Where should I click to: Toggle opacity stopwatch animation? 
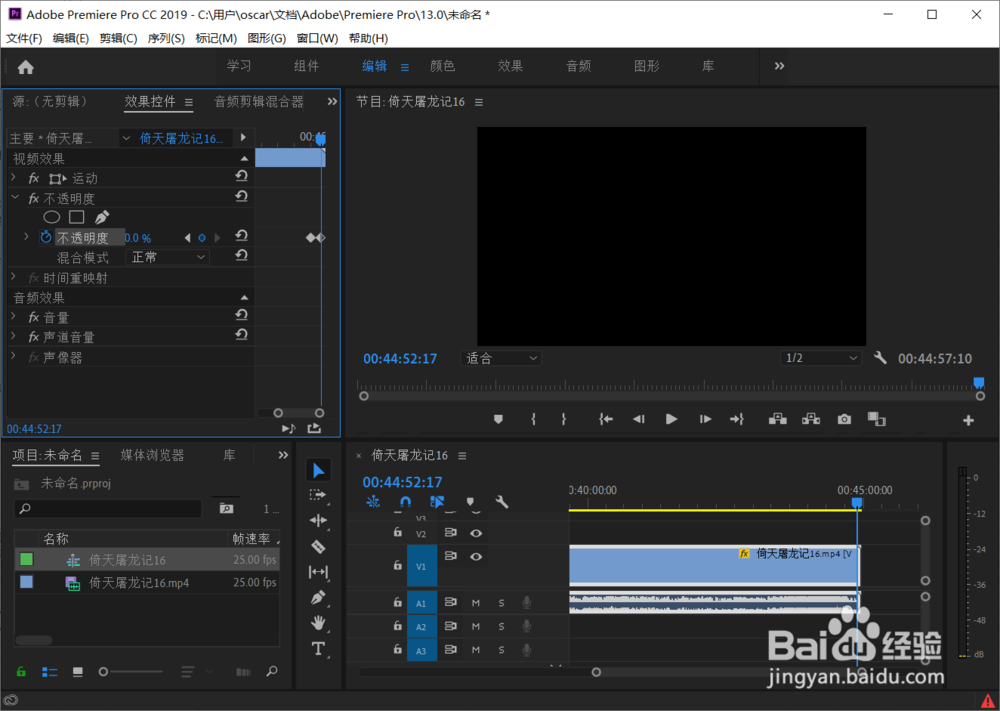[45, 237]
